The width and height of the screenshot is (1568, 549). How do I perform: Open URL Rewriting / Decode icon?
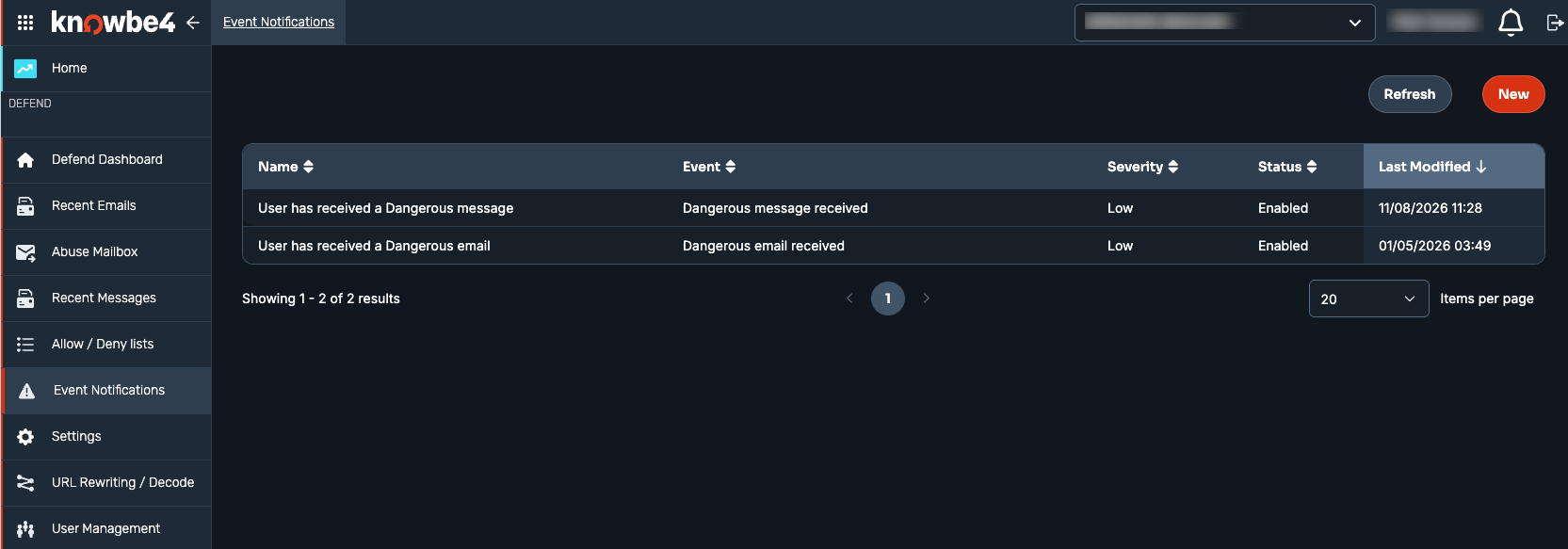click(x=25, y=483)
